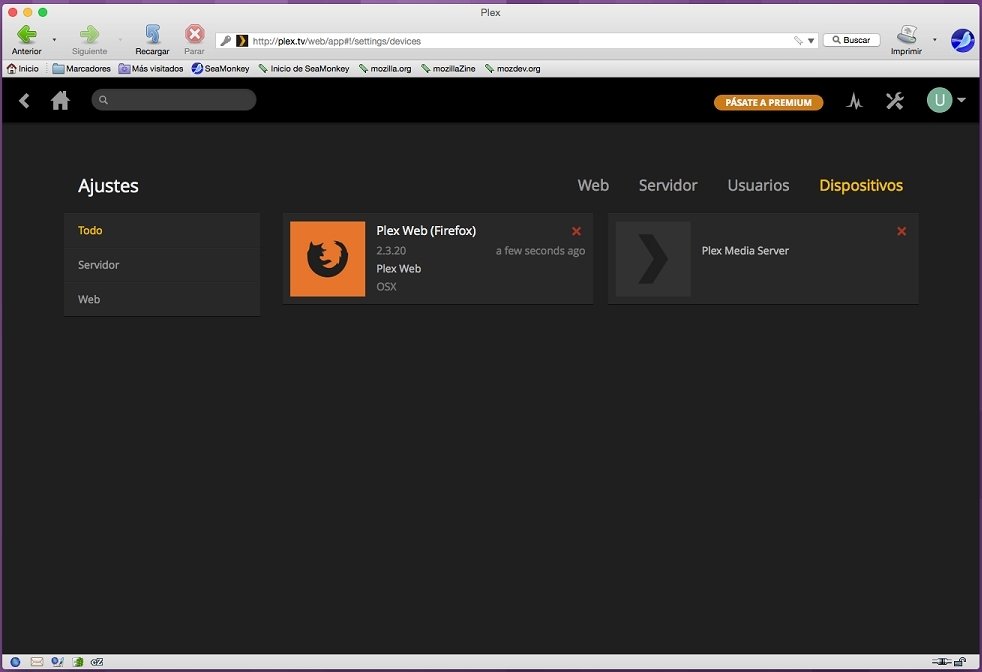Click the Plex favicon in address bar
This screenshot has width=982, height=672.
pos(242,41)
